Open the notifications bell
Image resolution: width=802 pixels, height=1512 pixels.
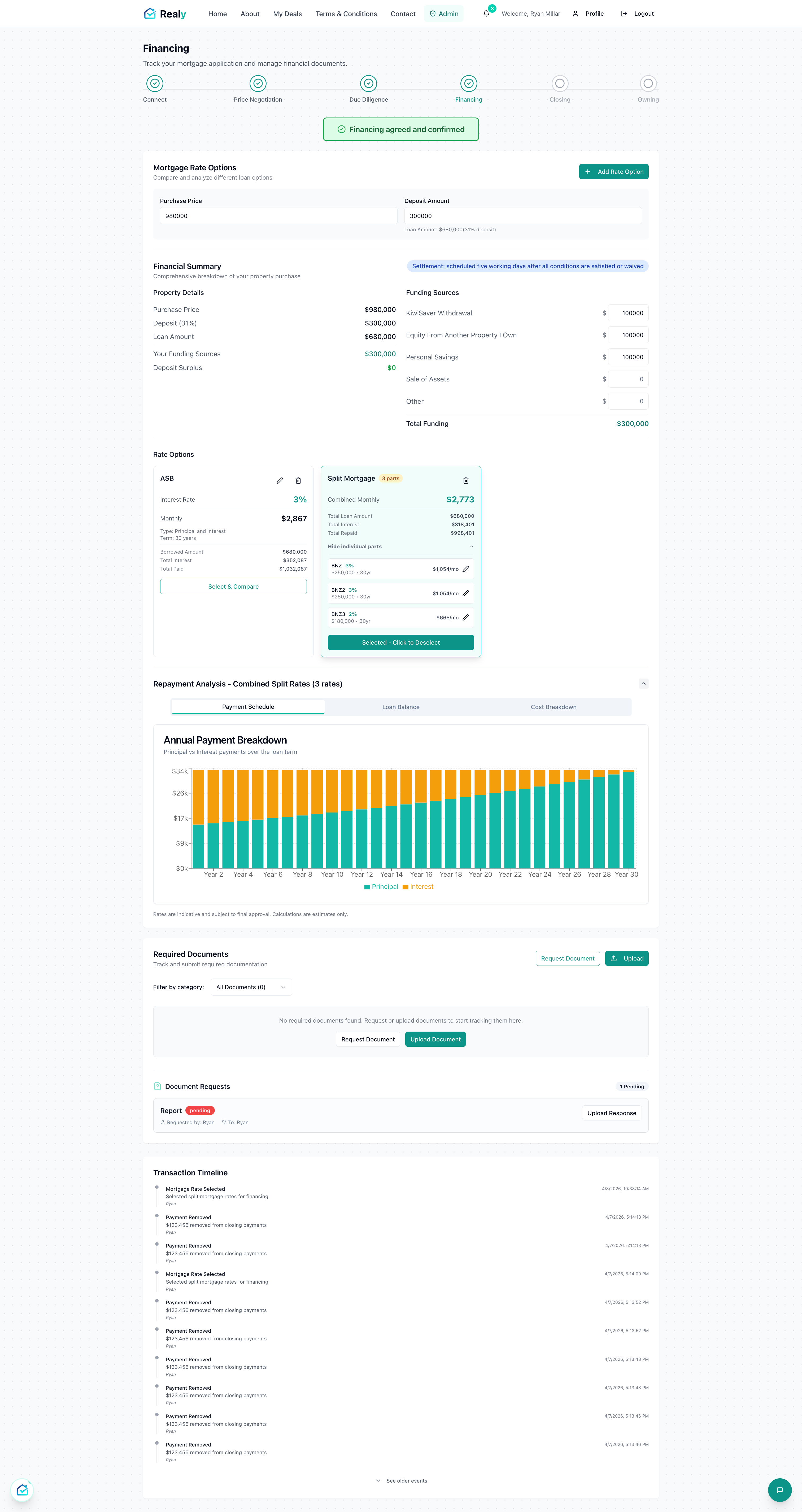click(x=486, y=14)
